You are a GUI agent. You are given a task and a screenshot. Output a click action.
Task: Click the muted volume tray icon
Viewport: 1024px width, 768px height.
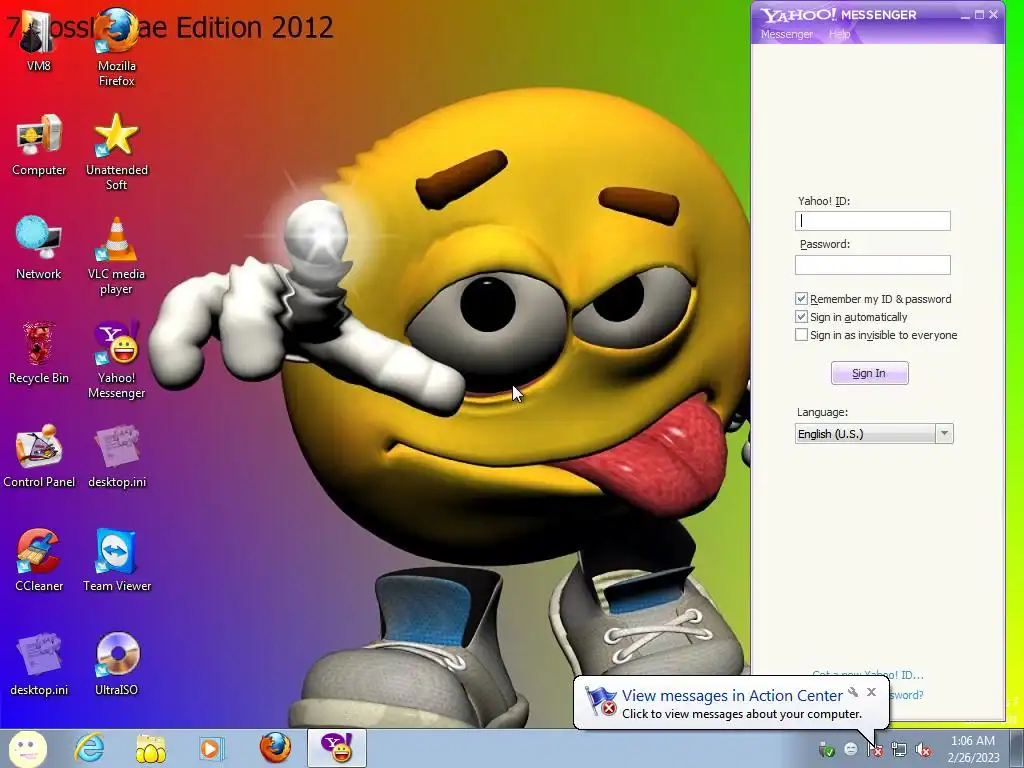point(923,750)
